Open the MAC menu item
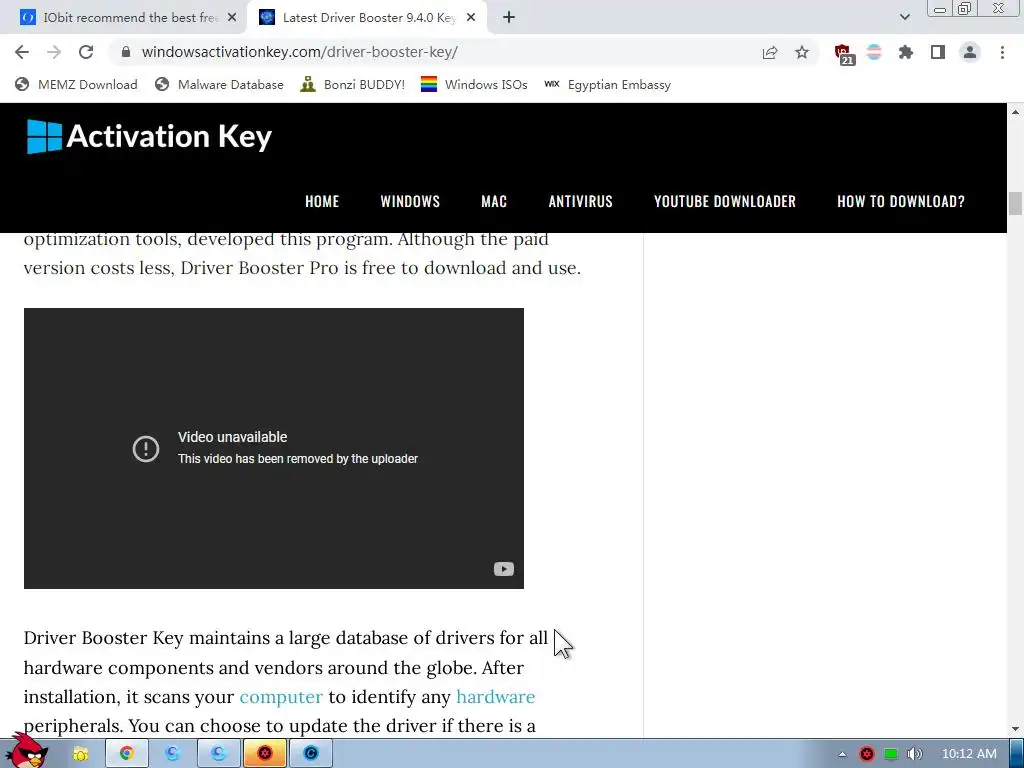The height and width of the screenshot is (768, 1024). [494, 201]
